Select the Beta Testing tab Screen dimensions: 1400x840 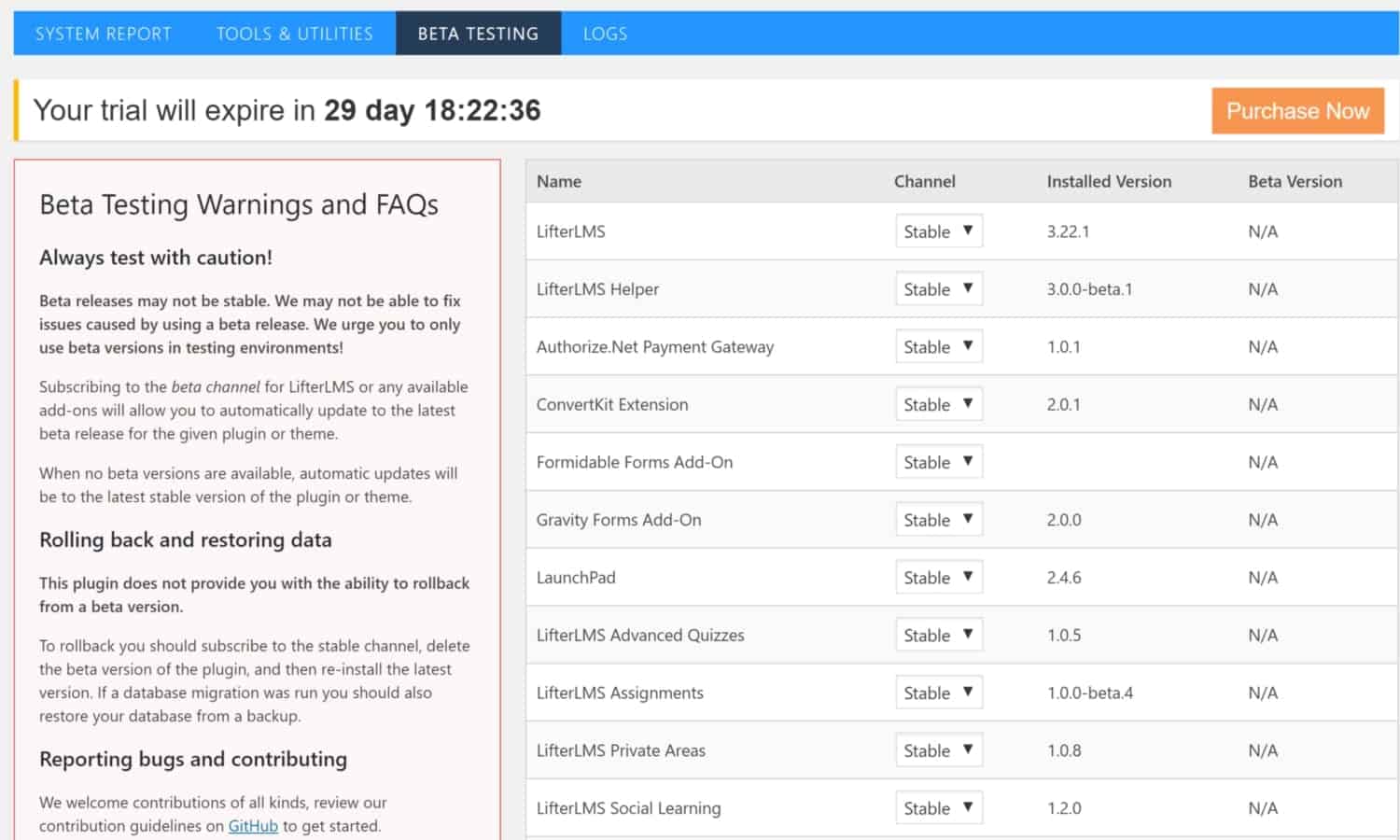click(478, 34)
